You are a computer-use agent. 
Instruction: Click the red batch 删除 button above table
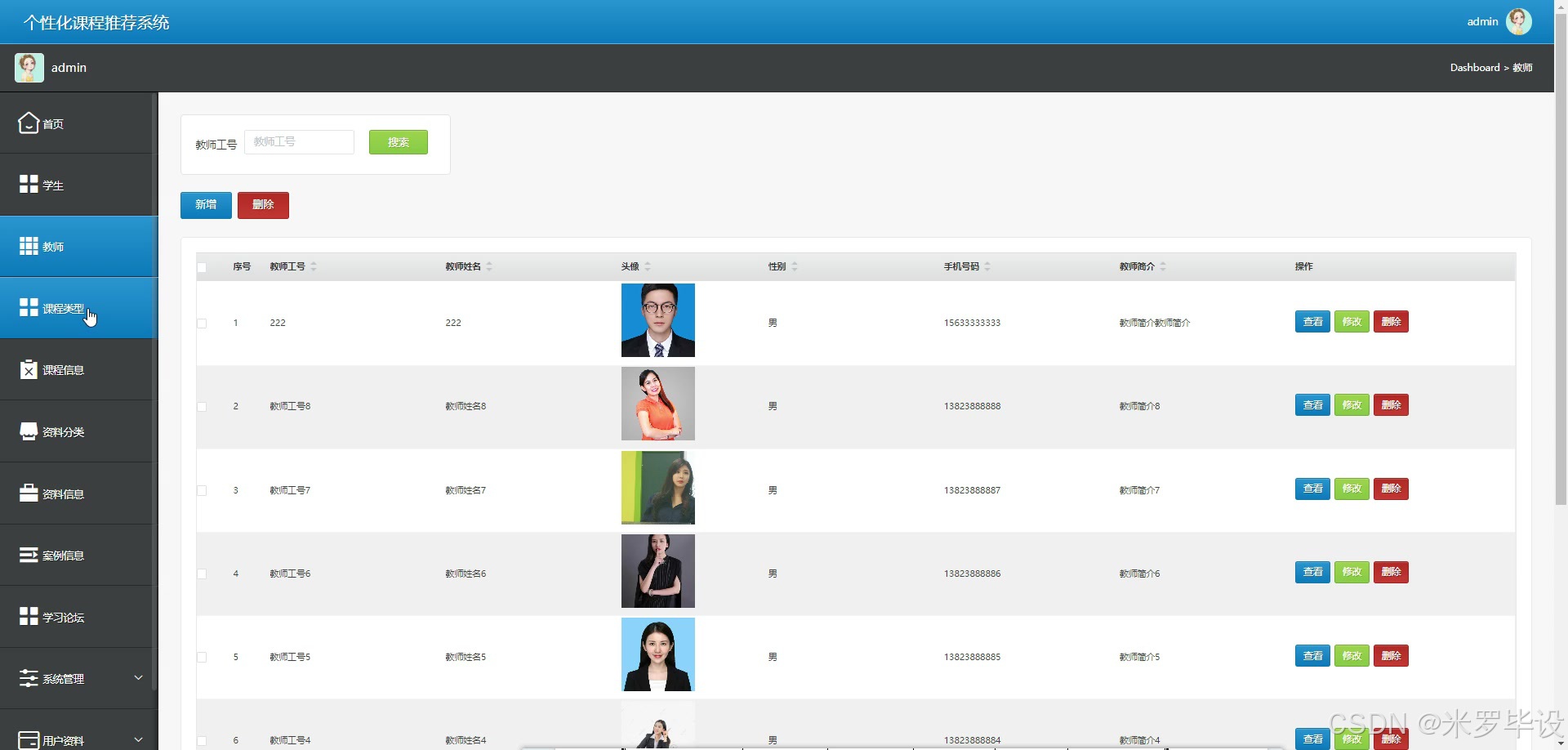click(x=263, y=205)
